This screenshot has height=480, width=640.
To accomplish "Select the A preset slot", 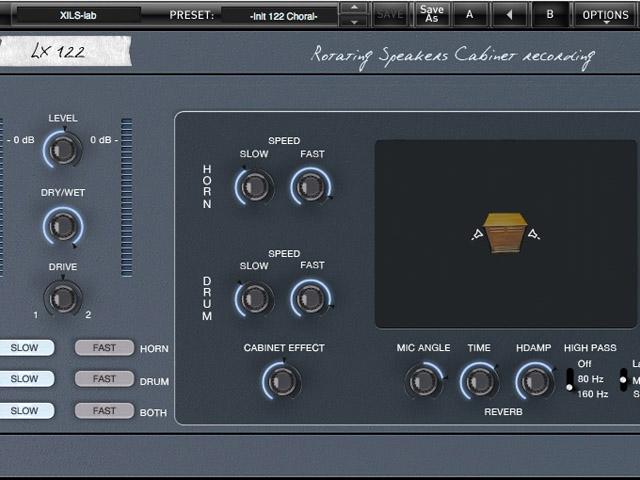I will (469, 15).
